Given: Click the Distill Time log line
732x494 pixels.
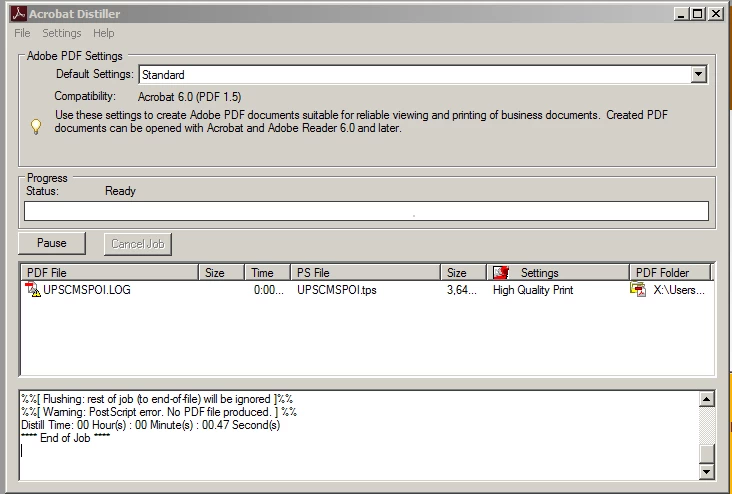Looking at the screenshot, I should (x=150, y=425).
